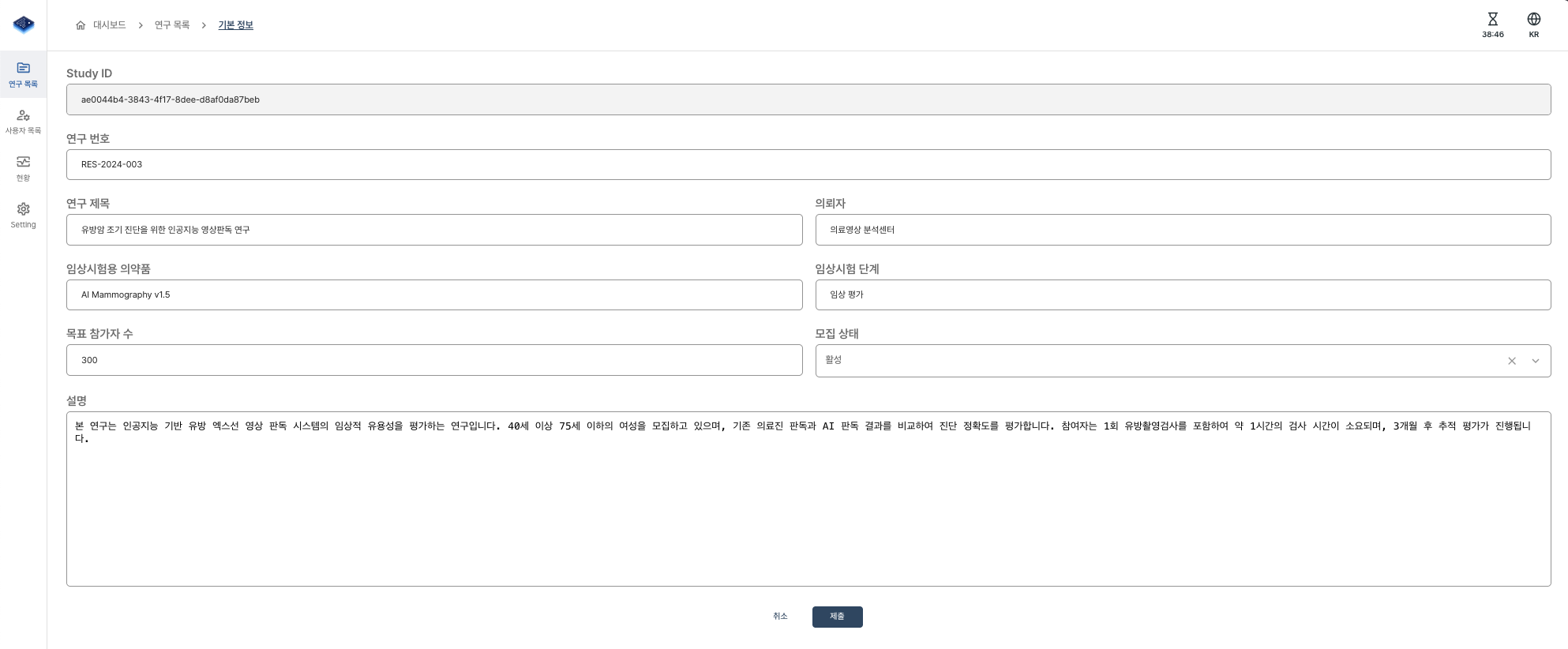Screen dimensions: 1568x649
Task: Click the 취소 cancel button
Action: pos(780,617)
